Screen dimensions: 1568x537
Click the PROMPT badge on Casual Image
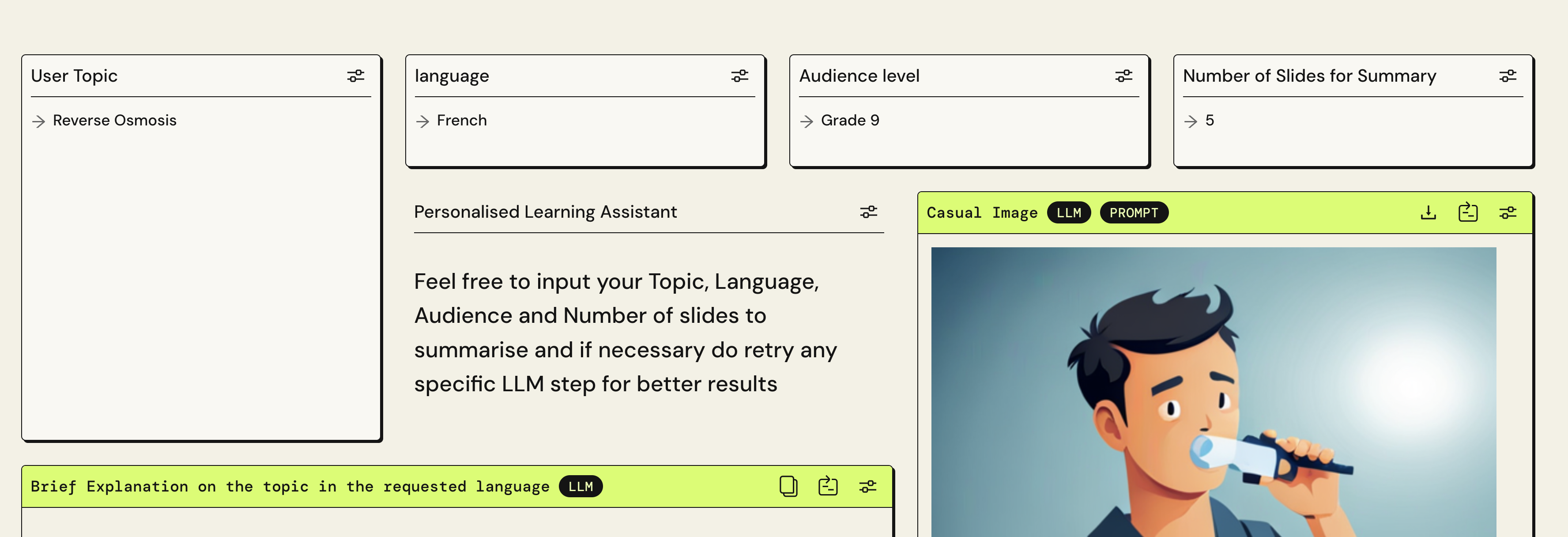1133,212
